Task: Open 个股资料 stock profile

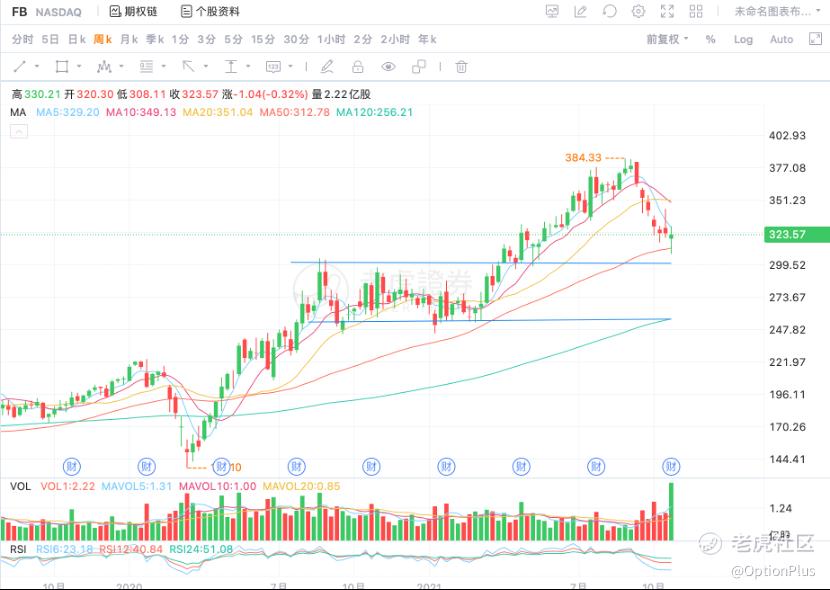Action: coord(210,11)
